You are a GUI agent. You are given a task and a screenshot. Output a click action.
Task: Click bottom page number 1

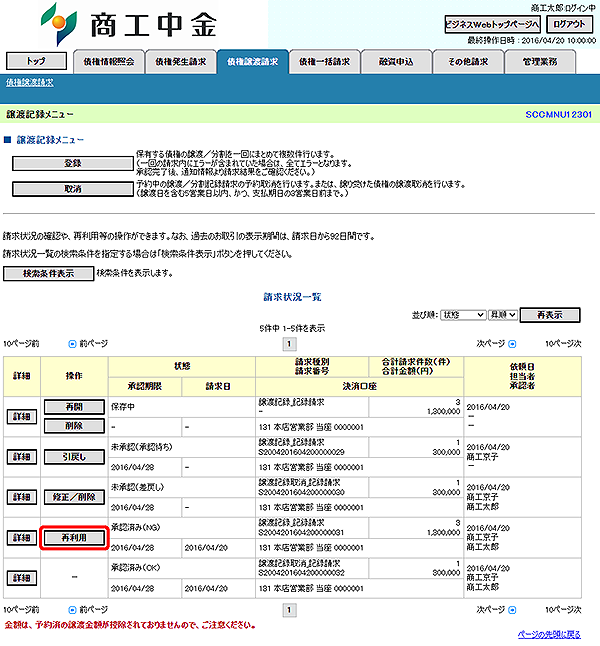tap(289, 610)
